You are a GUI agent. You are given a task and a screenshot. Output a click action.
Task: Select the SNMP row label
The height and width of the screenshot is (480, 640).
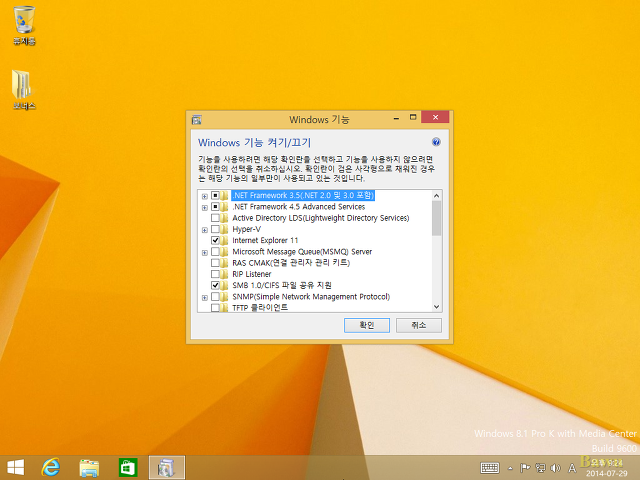coord(311,297)
